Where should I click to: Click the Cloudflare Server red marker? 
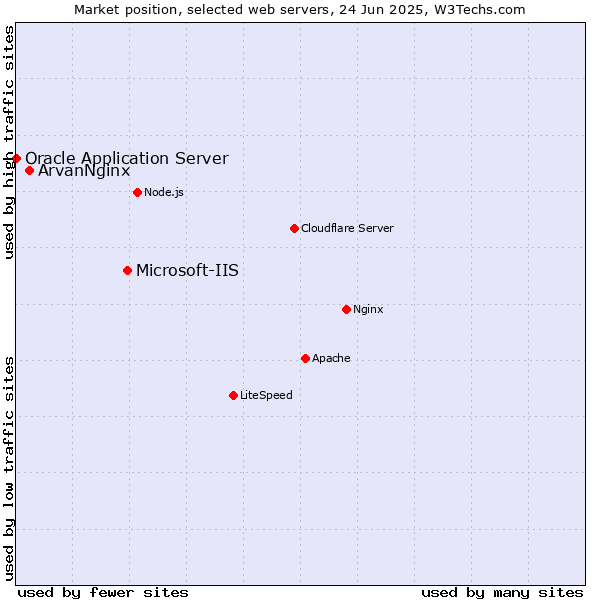coord(294,228)
